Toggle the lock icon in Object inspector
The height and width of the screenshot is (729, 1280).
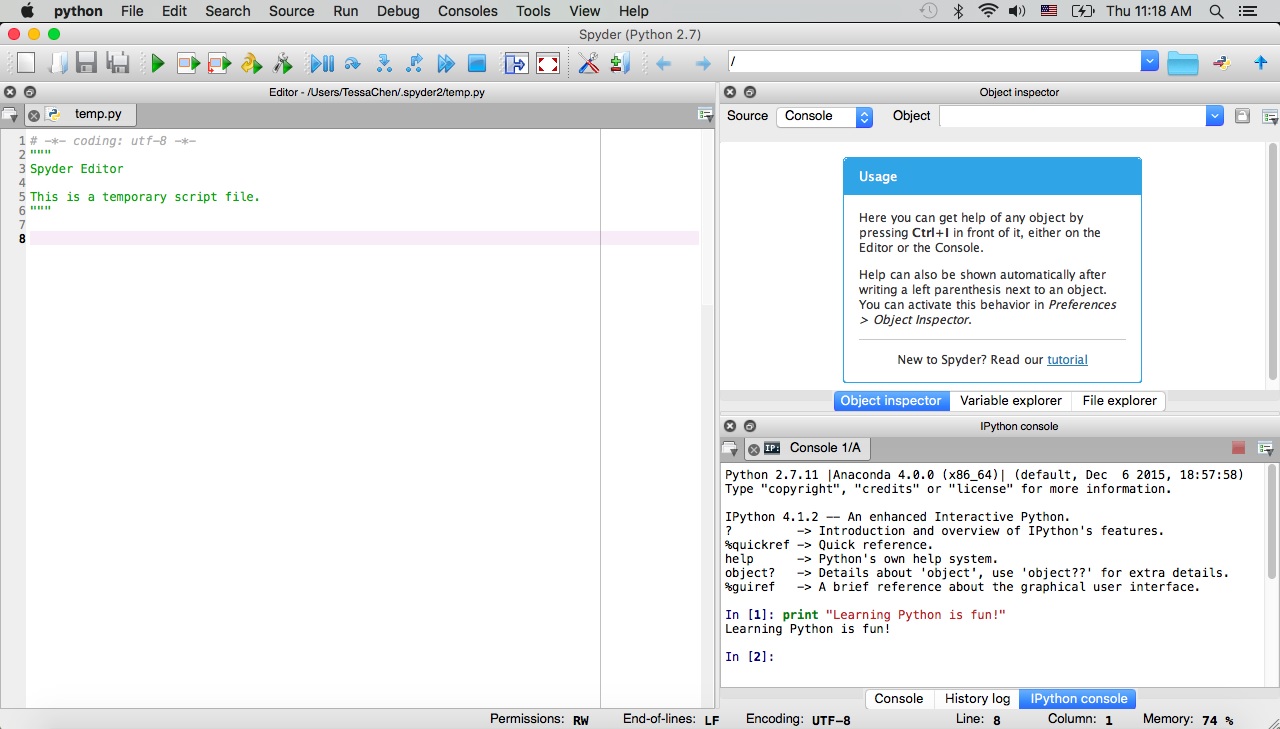(x=1242, y=116)
